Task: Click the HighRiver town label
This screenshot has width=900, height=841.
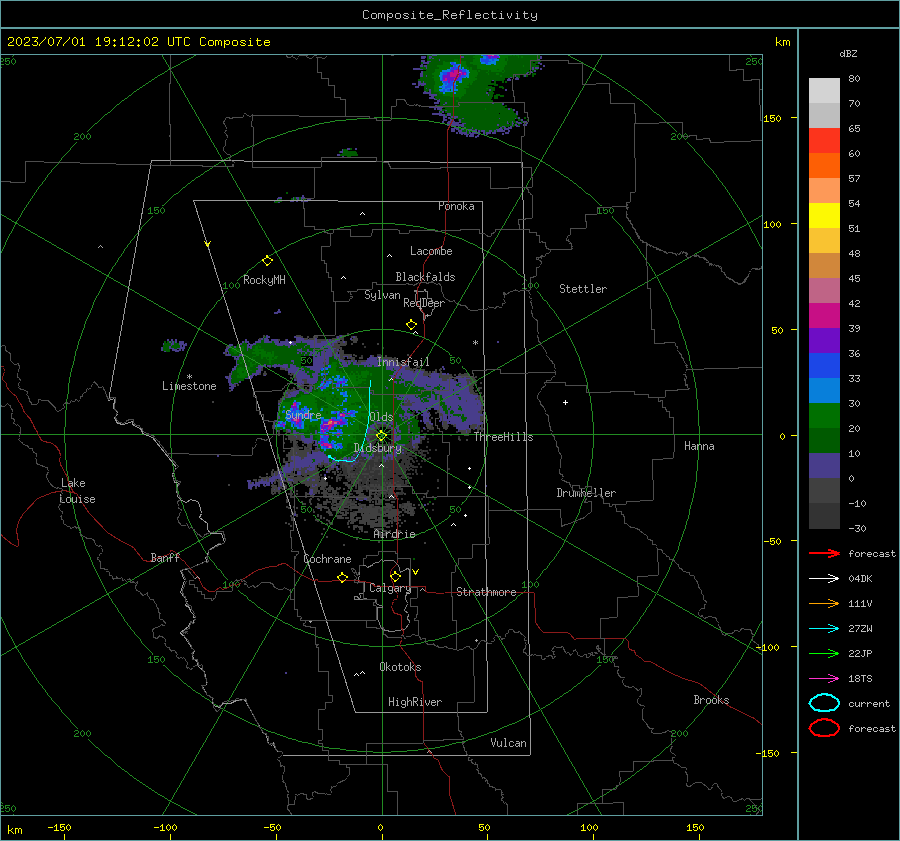Action: 415,702
